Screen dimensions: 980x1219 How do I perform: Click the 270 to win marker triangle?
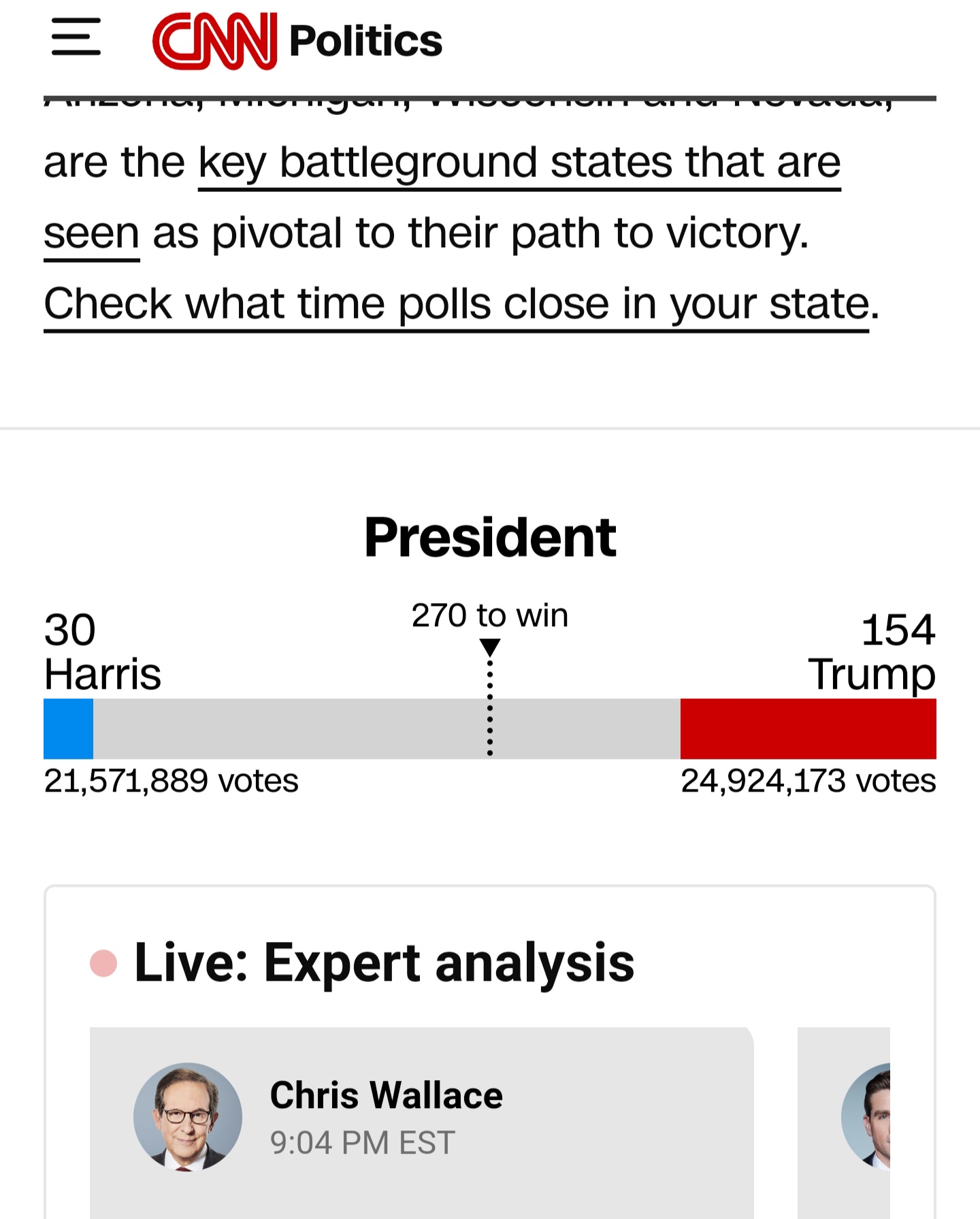(x=490, y=647)
